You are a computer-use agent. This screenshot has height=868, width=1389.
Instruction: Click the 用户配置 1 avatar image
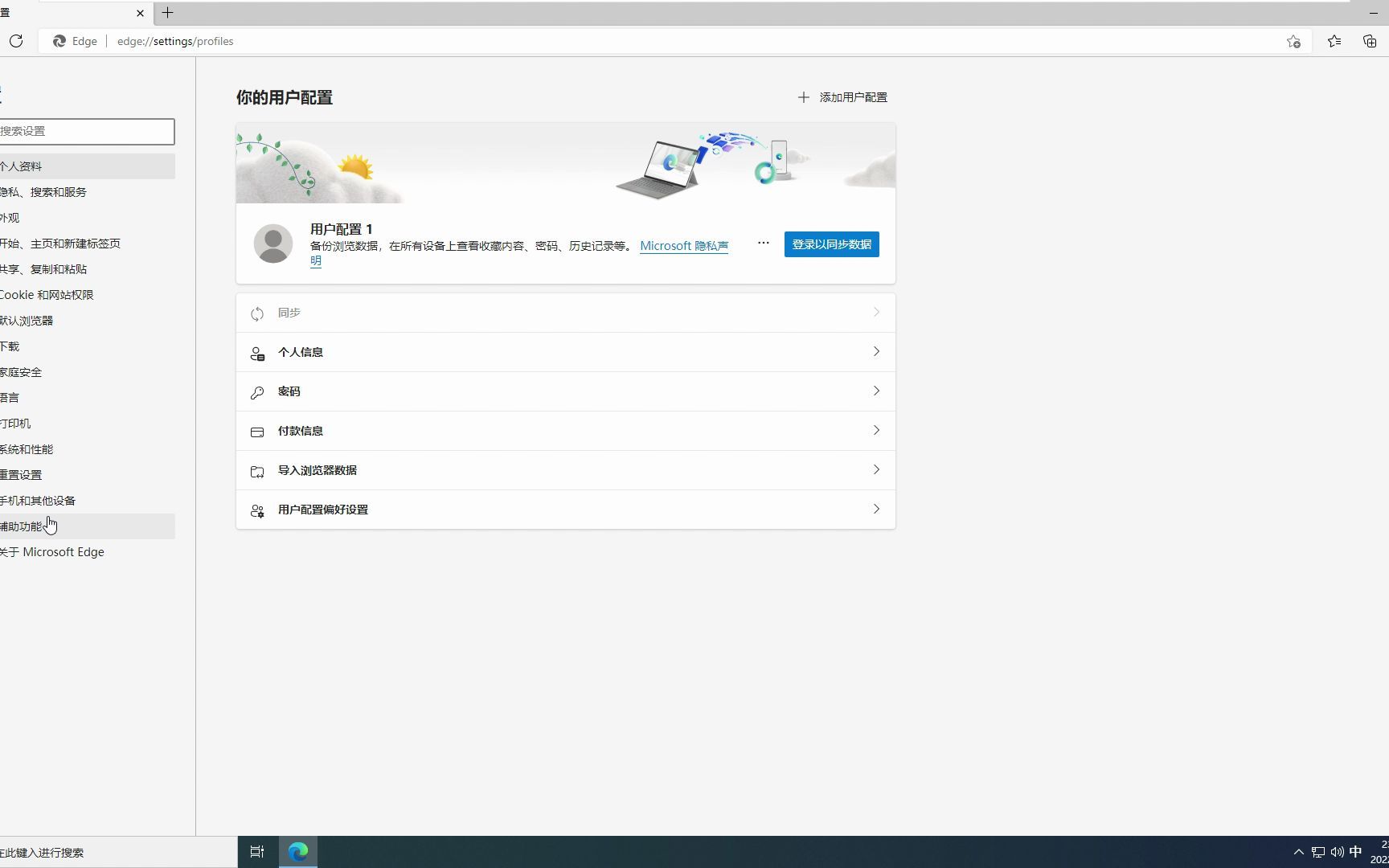pos(273,243)
